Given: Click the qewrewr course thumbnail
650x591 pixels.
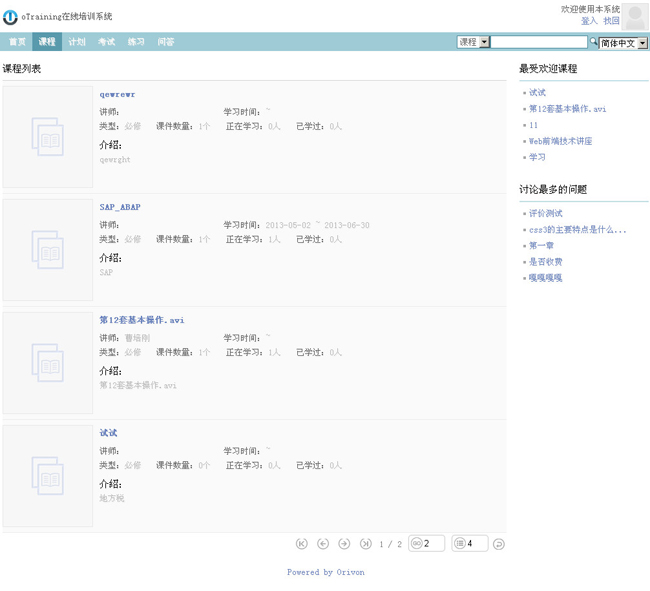Looking at the screenshot, I should coord(48,137).
